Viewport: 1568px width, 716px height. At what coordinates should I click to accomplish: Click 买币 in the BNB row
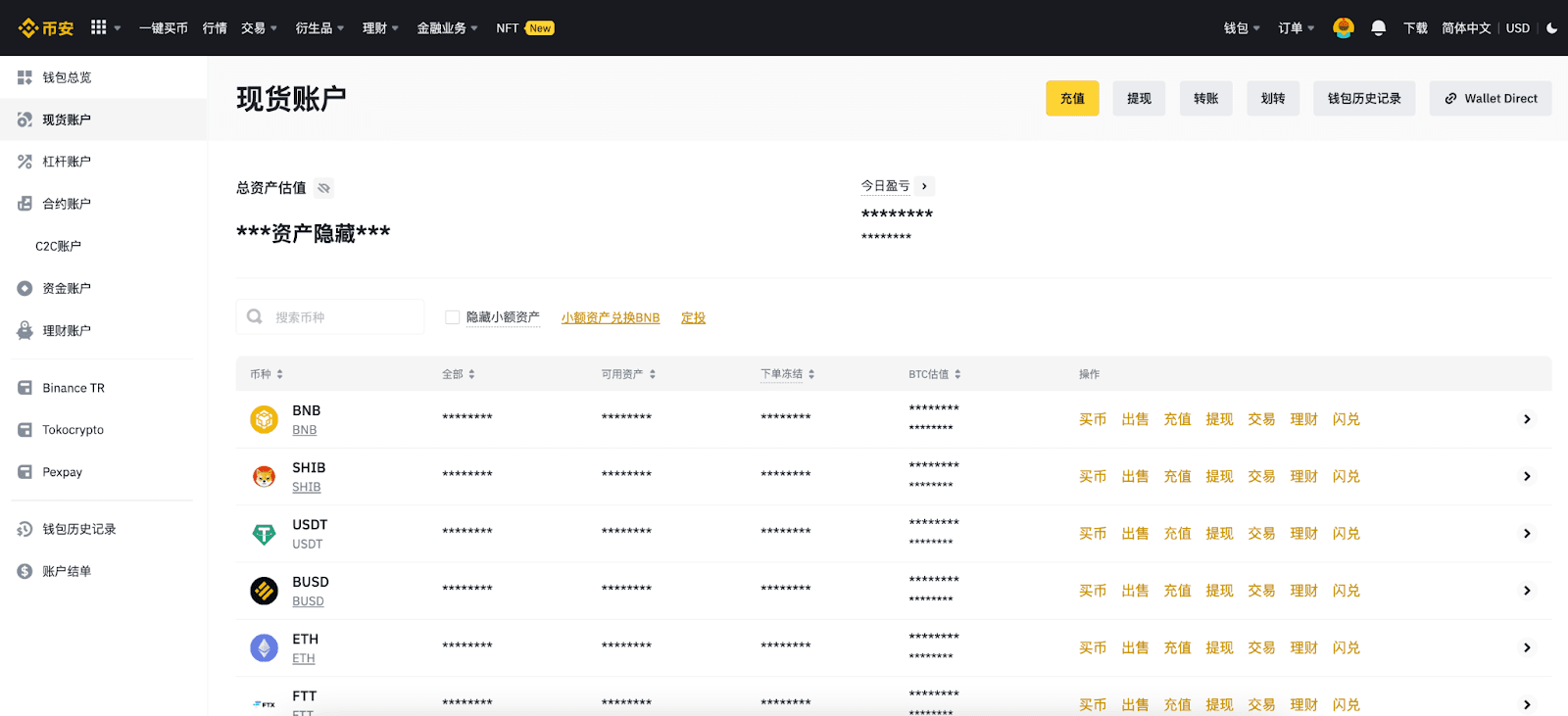(x=1093, y=419)
